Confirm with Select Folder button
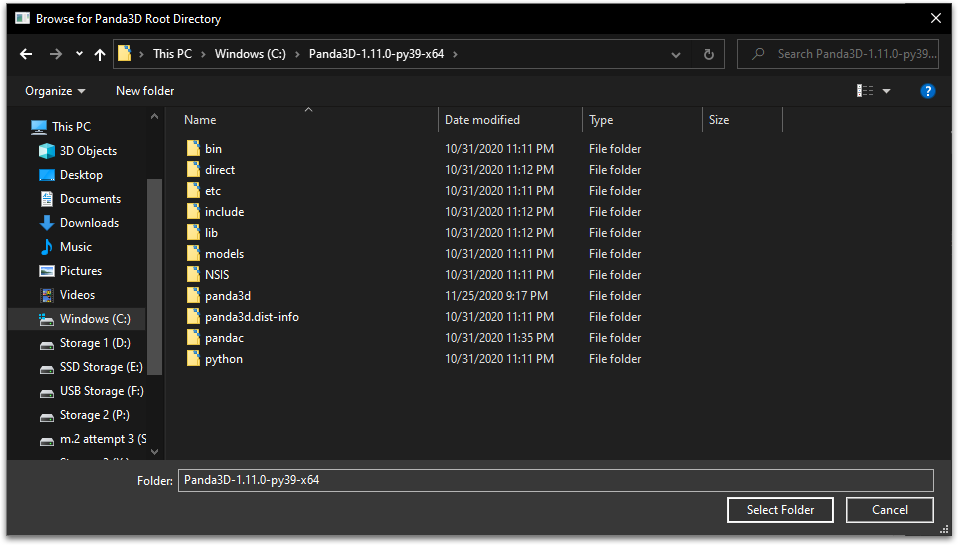Image resolution: width=958 pixels, height=545 pixels. click(780, 510)
